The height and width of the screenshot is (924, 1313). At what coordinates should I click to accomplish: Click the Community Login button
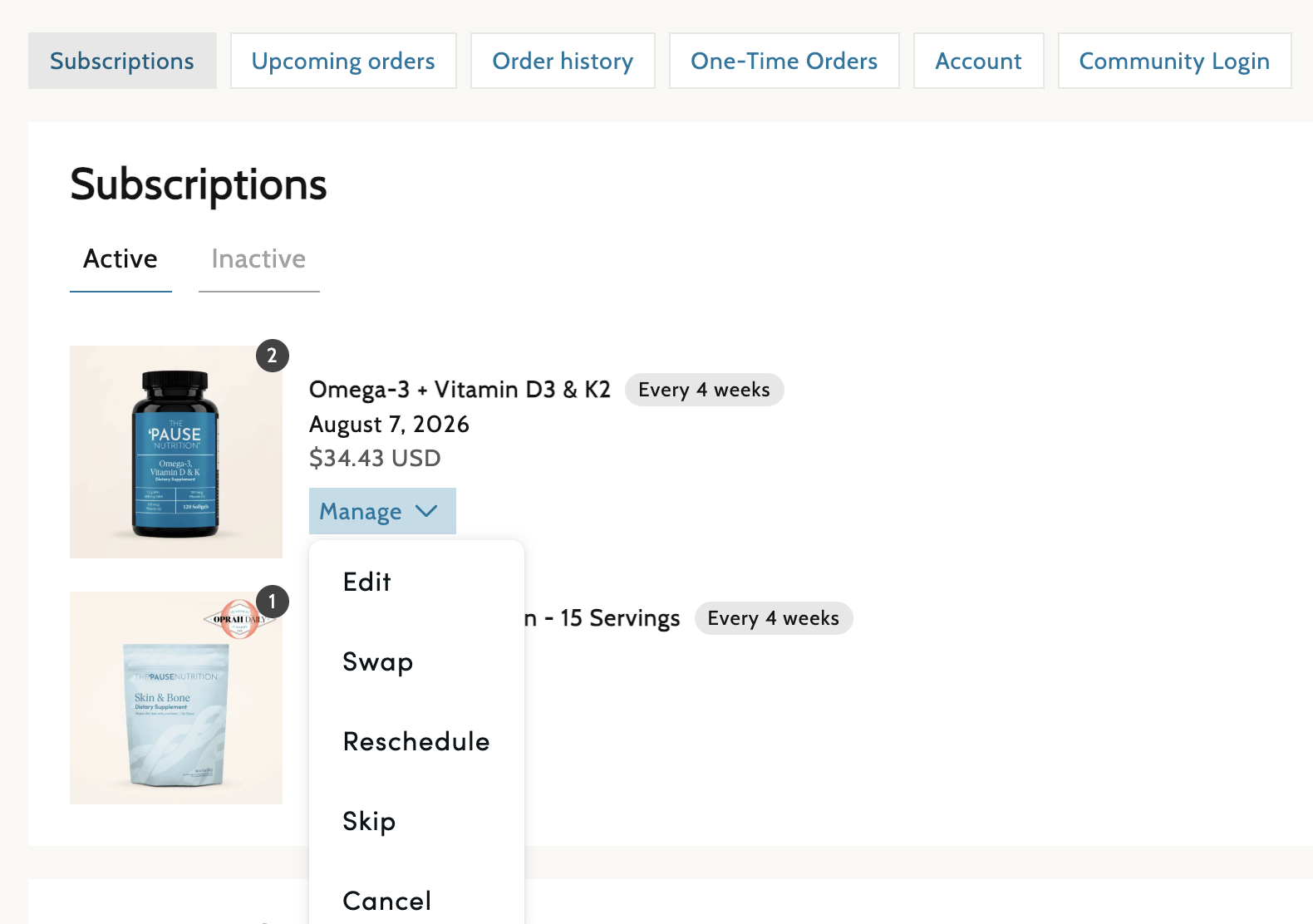click(1174, 61)
